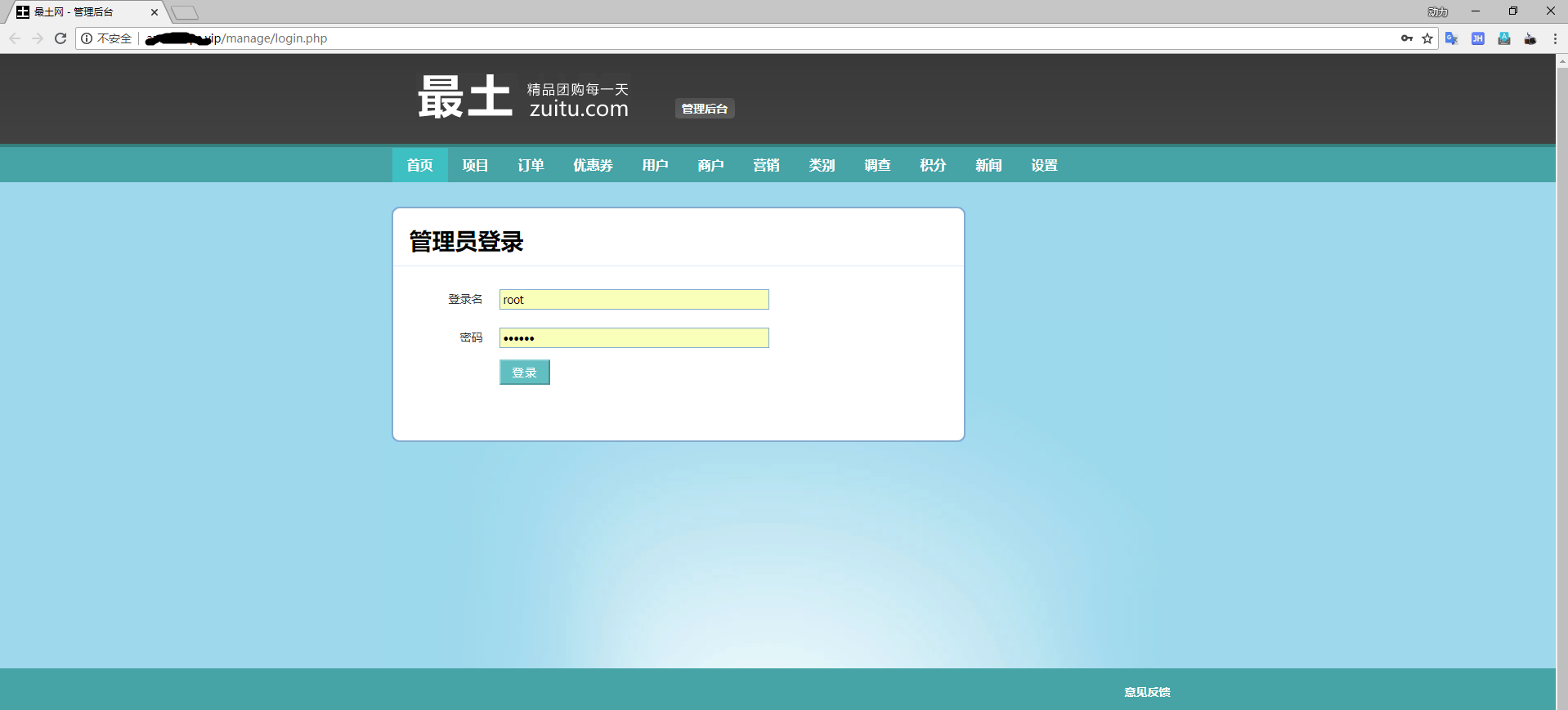Open the 新闻 navigation tab
Image resolution: width=1568 pixels, height=710 pixels.
[988, 165]
